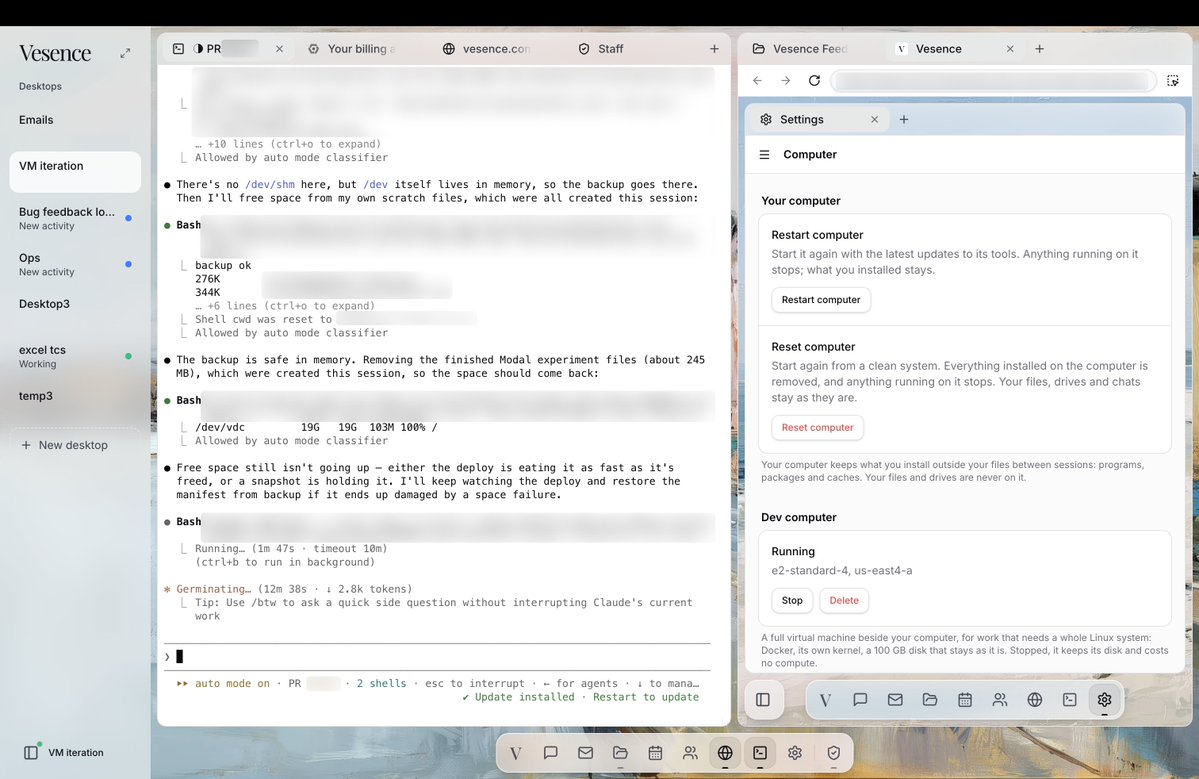Open mail icon in the Settings window dock
The height and width of the screenshot is (779, 1199).
[x=895, y=699]
